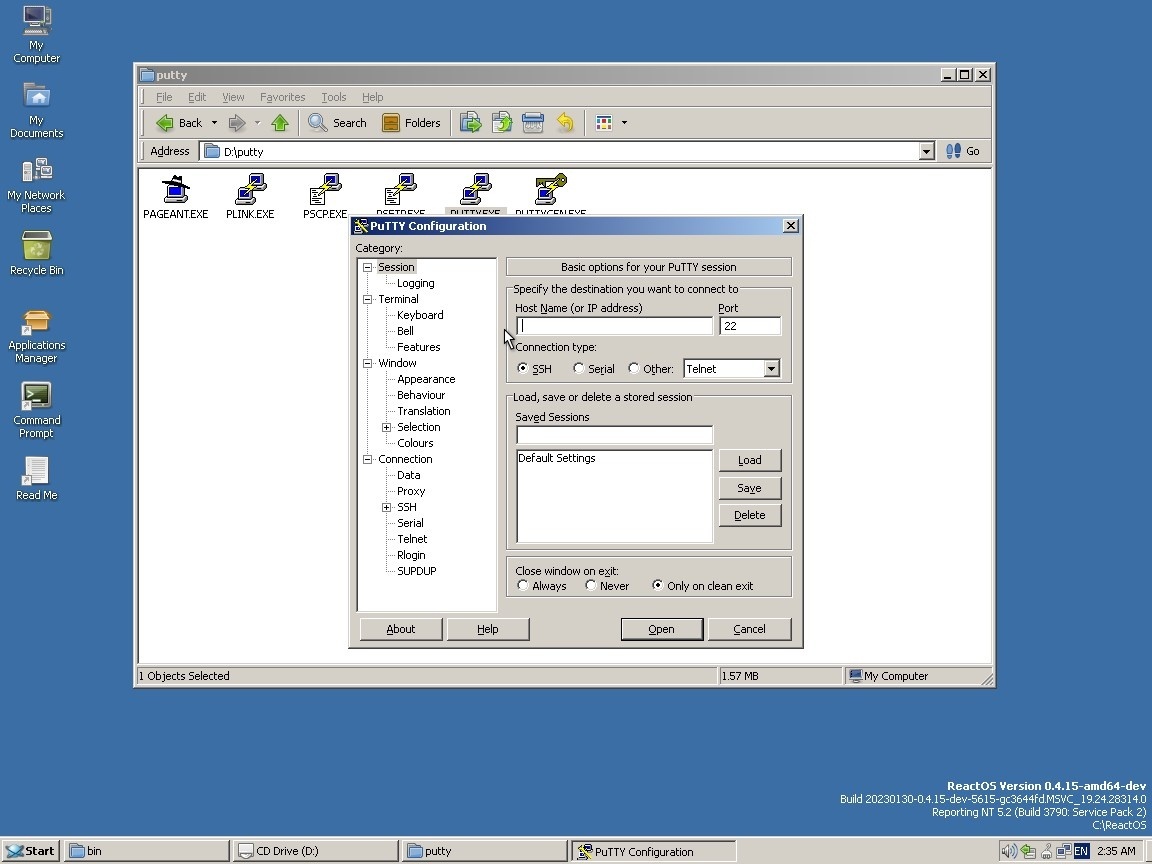This screenshot has height=864, width=1152.
Task: Click the Help button in PuTTY dialog
Action: click(x=488, y=629)
